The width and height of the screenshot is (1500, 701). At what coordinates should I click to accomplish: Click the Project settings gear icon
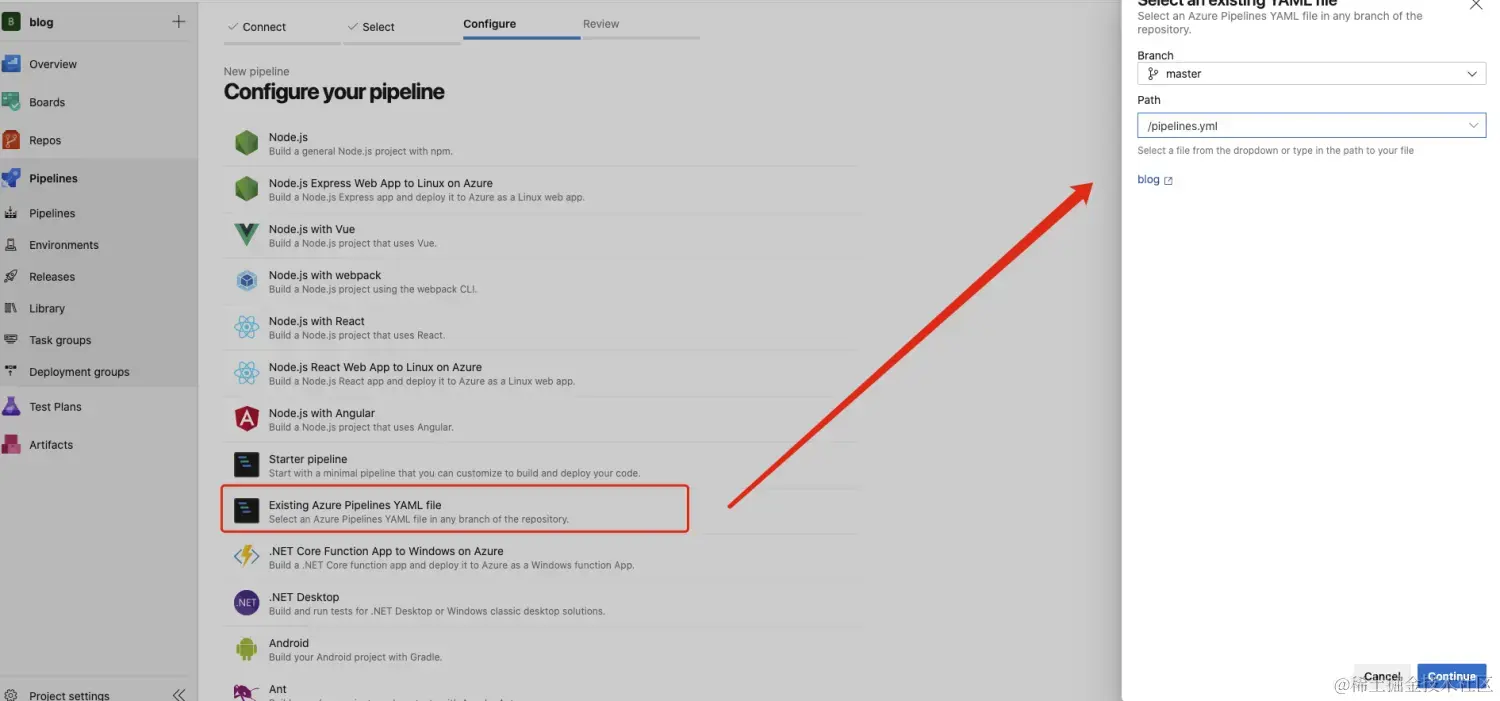tap(11, 694)
